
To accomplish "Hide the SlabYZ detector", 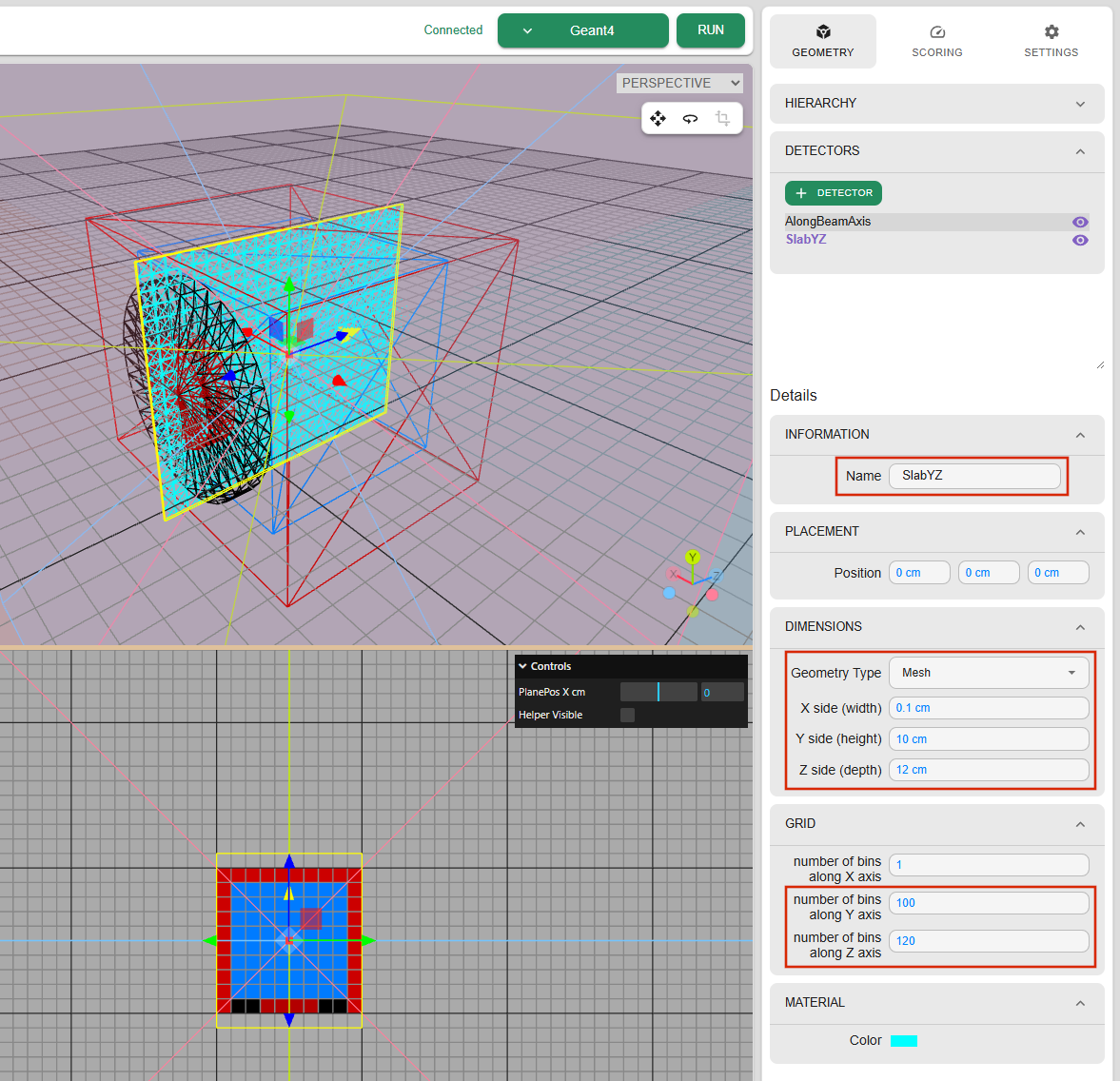I will (1079, 240).
